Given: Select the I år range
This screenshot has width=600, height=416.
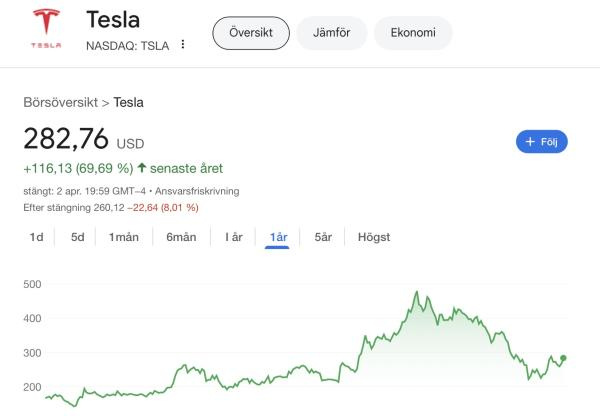Looking at the screenshot, I should [234, 237].
